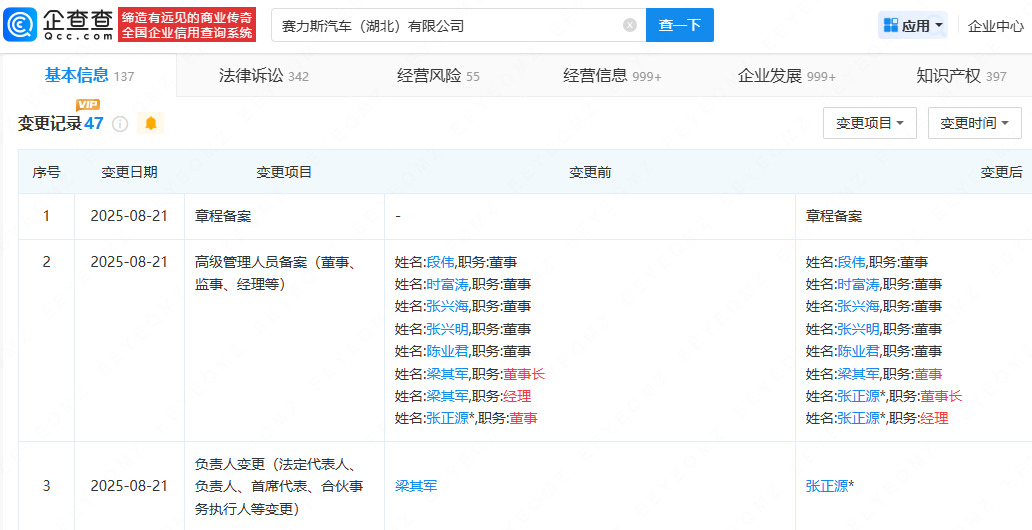This screenshot has height=530, width=1032.
Task: Click red 经理 title in 变更后 column
Action: (935, 418)
